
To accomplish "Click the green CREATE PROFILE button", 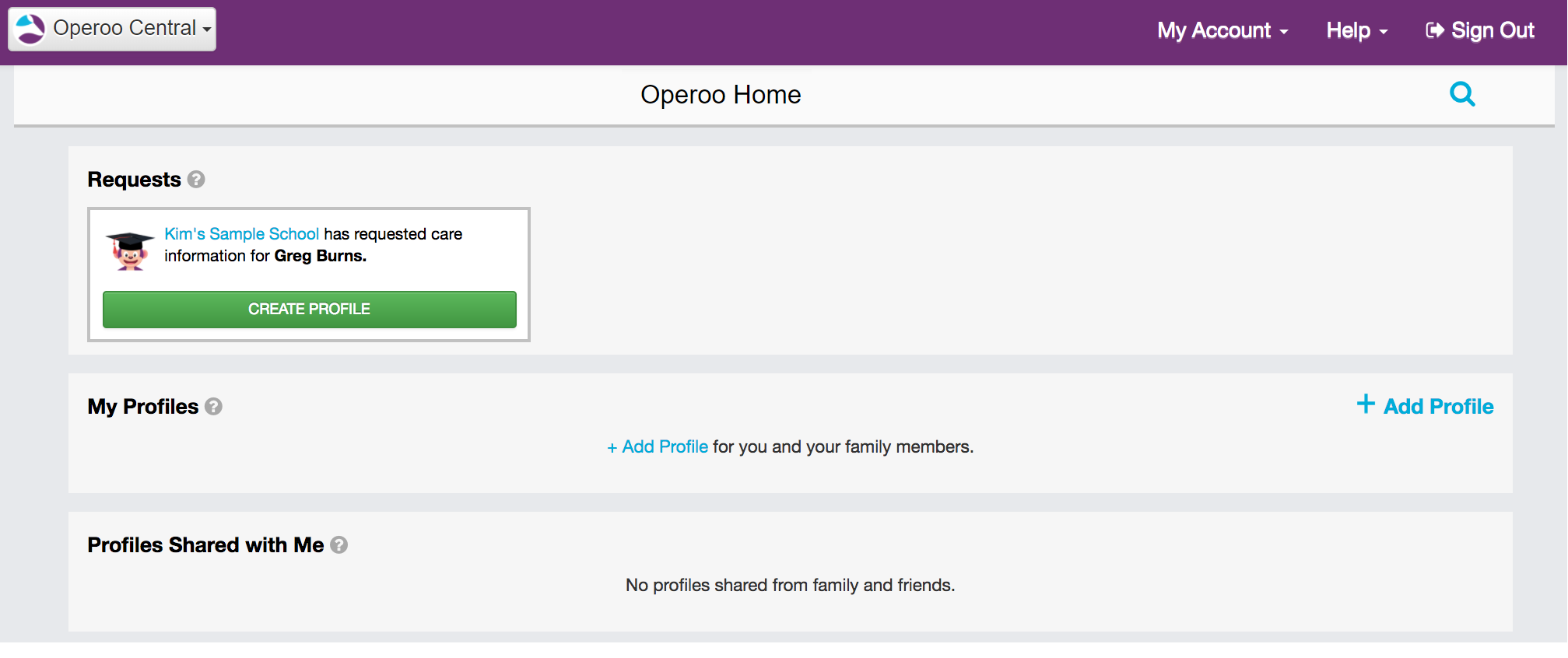I will [310, 310].
